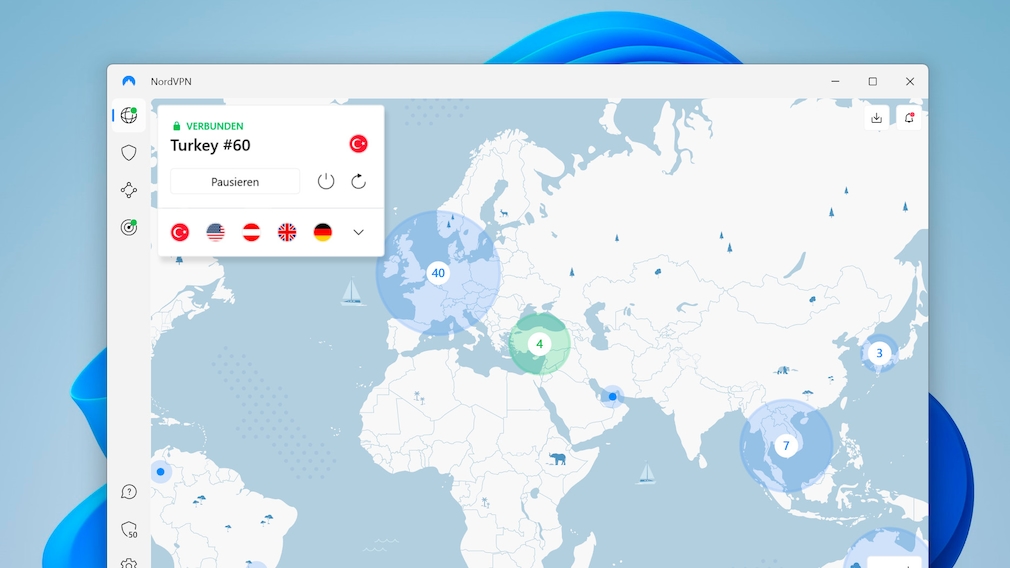Open the globe map view in sidebar
Viewport: 1010px width, 568px height.
coord(128,115)
